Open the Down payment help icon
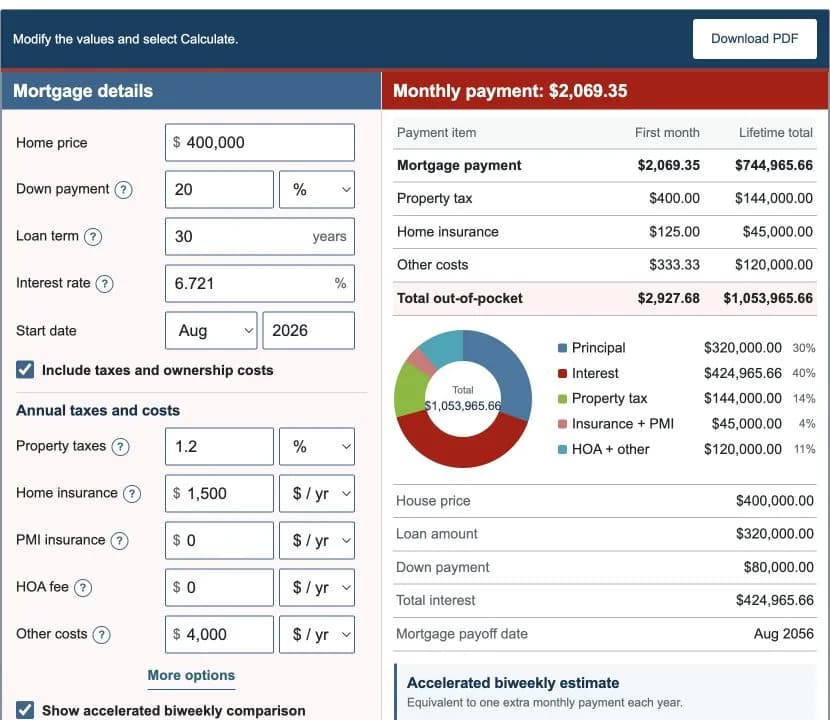 (123, 190)
